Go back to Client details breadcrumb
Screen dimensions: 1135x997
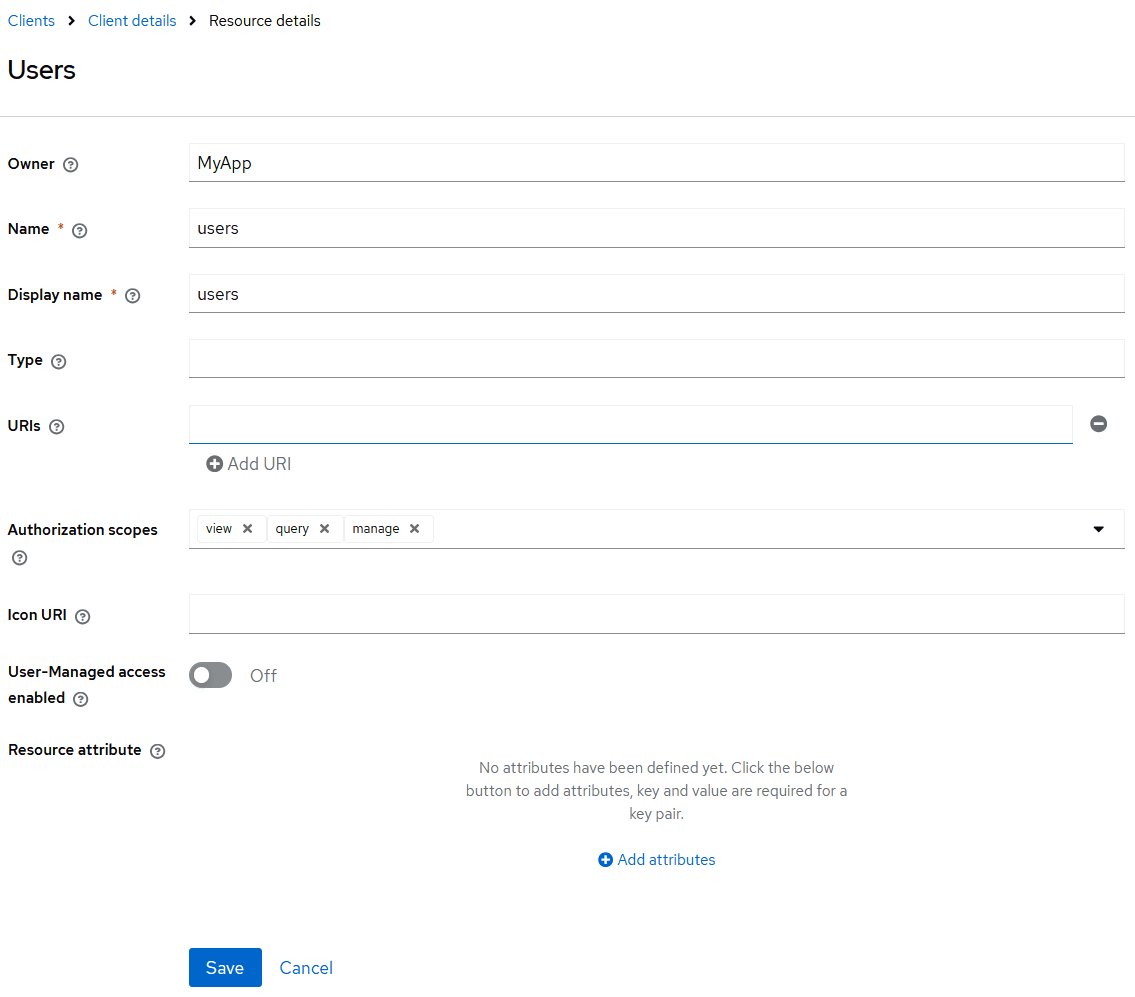click(132, 20)
